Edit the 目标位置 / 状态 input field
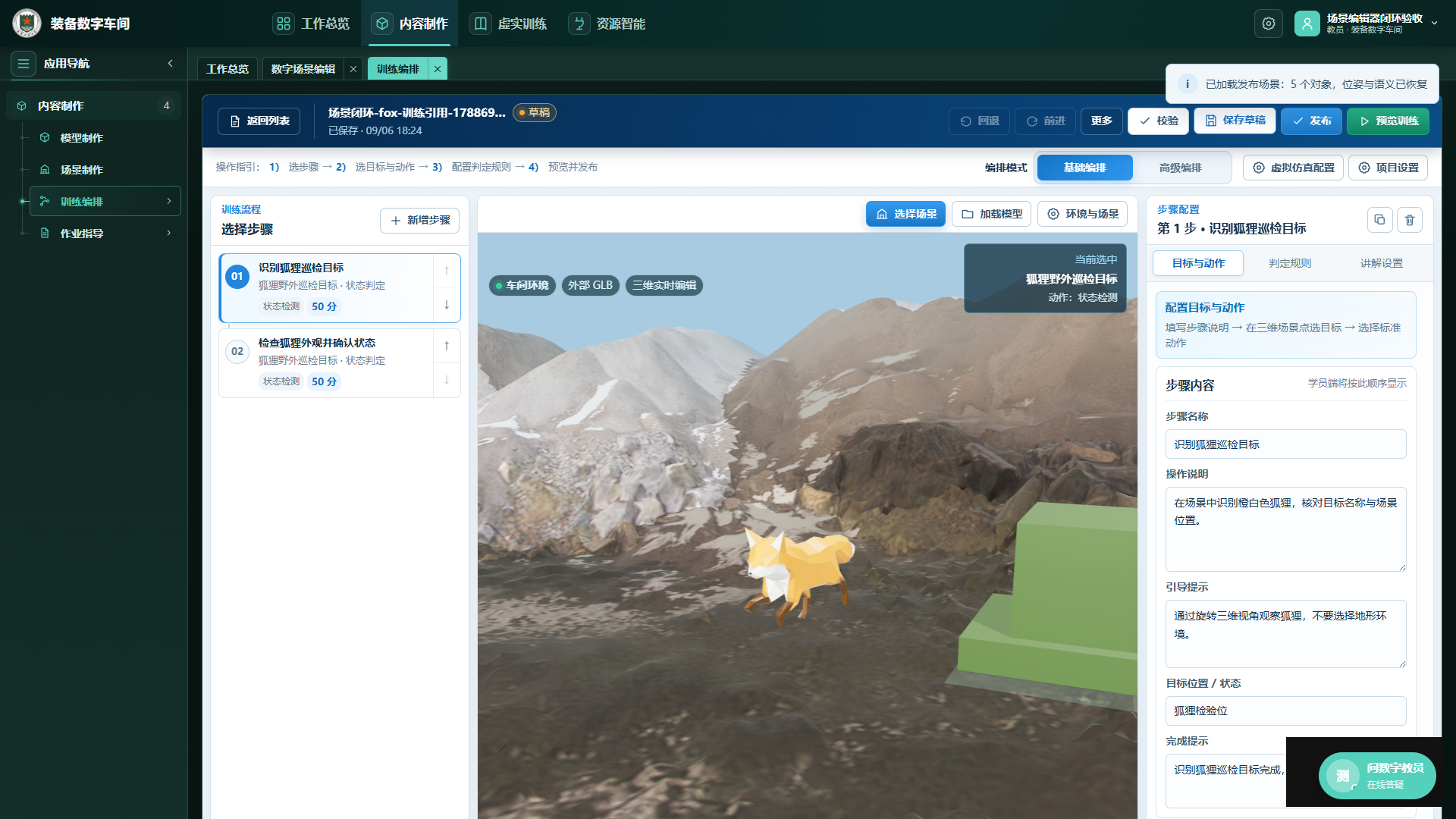 click(x=1285, y=711)
